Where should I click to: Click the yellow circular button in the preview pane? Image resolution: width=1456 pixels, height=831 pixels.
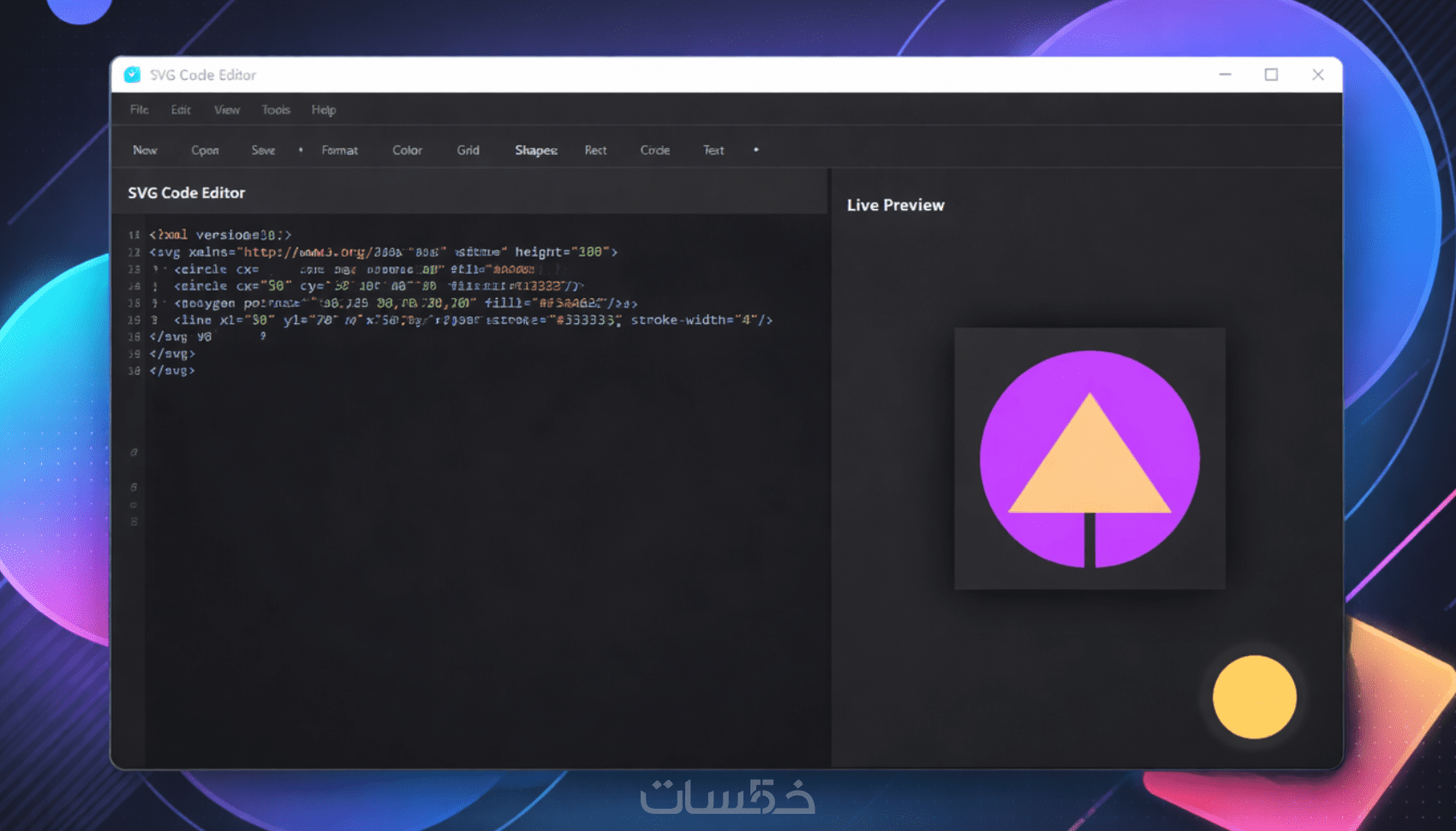[1255, 696]
